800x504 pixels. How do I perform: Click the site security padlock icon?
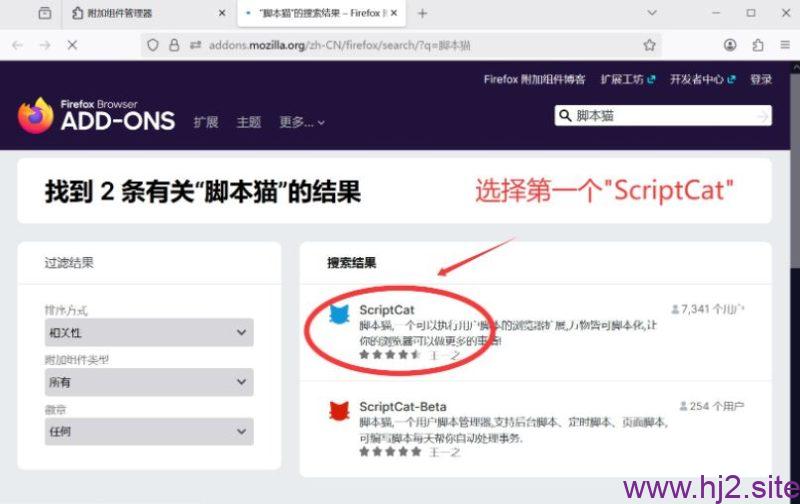coord(174,45)
